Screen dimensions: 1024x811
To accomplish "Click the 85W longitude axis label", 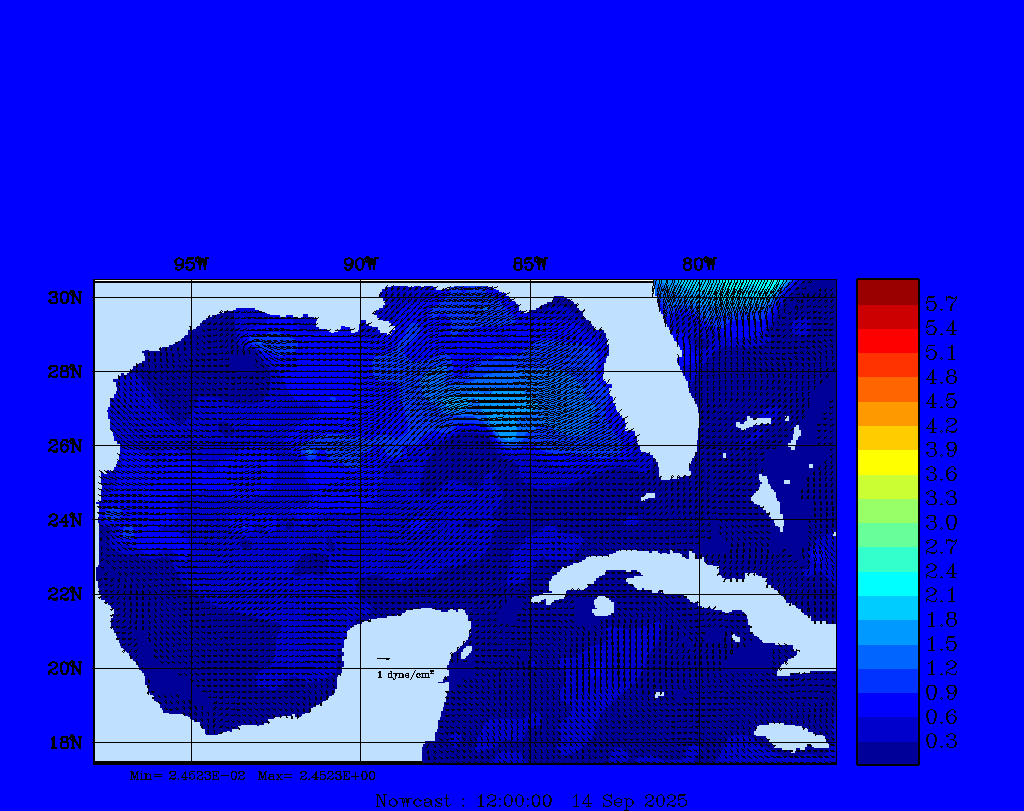I will coord(530,265).
